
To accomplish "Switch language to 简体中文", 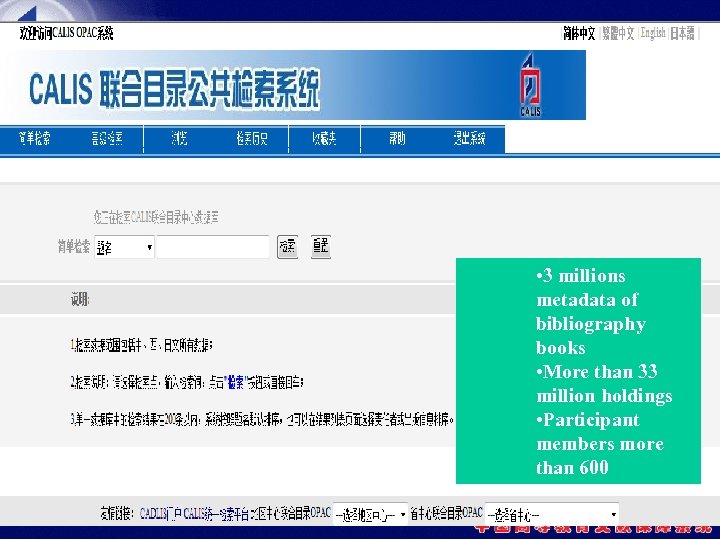I will (x=579, y=33).
